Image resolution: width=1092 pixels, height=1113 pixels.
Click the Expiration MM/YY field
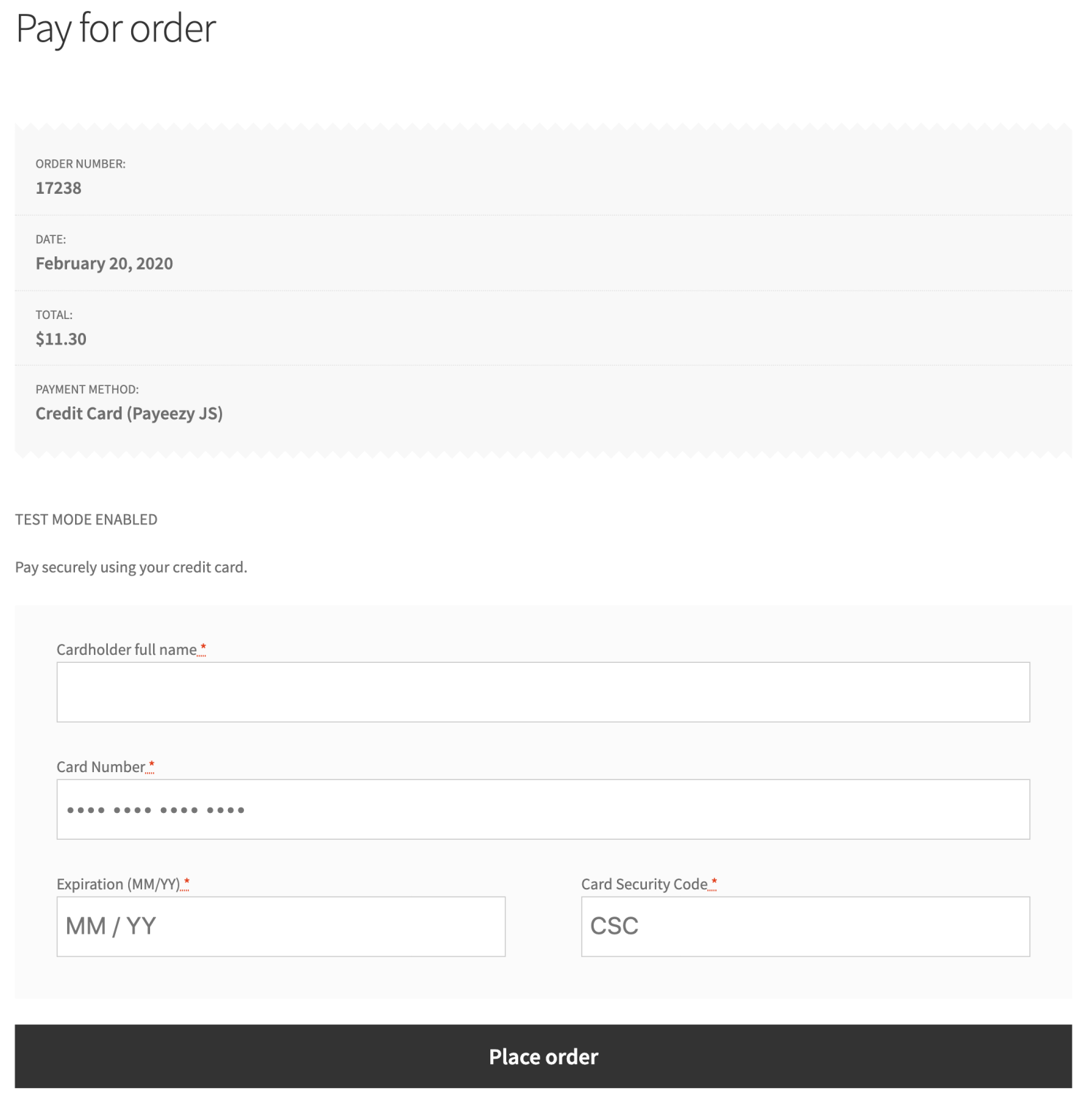[280, 926]
